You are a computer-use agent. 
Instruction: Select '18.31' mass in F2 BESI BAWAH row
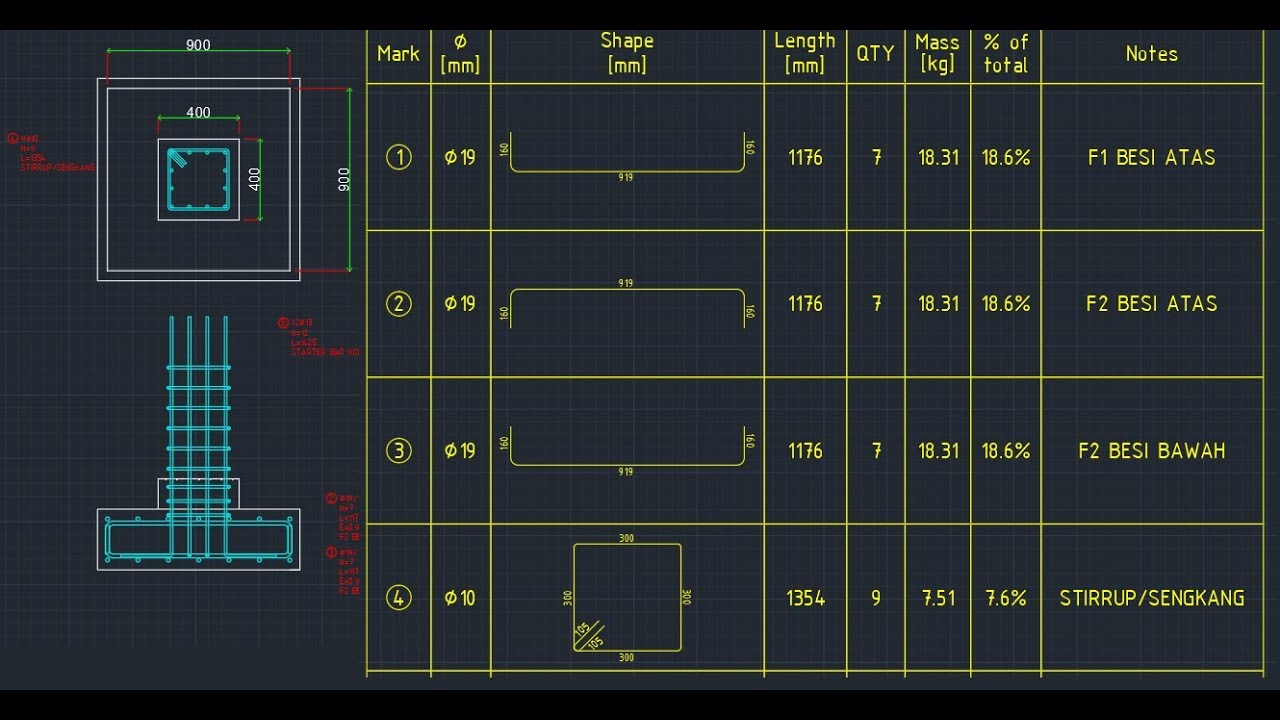coord(938,451)
